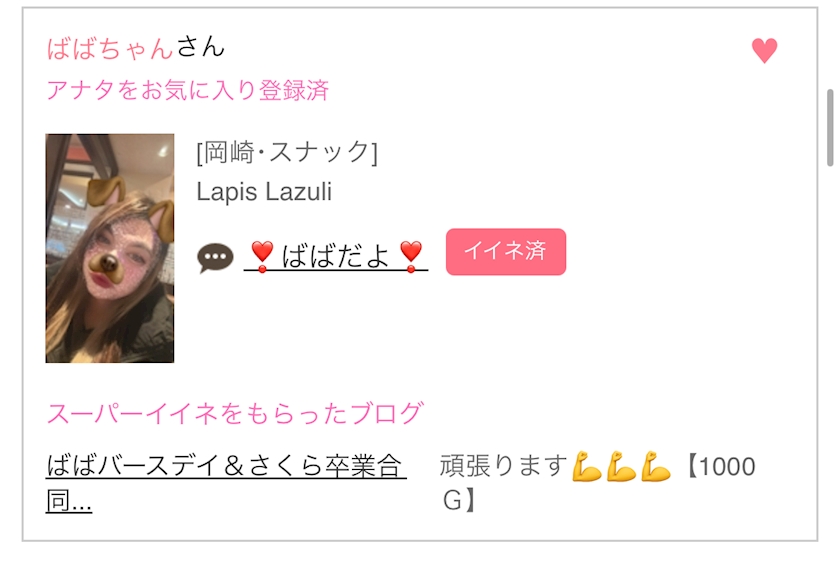Open the dog-filter profile photo thumbnail
The width and height of the screenshot is (840, 562).
(110, 248)
